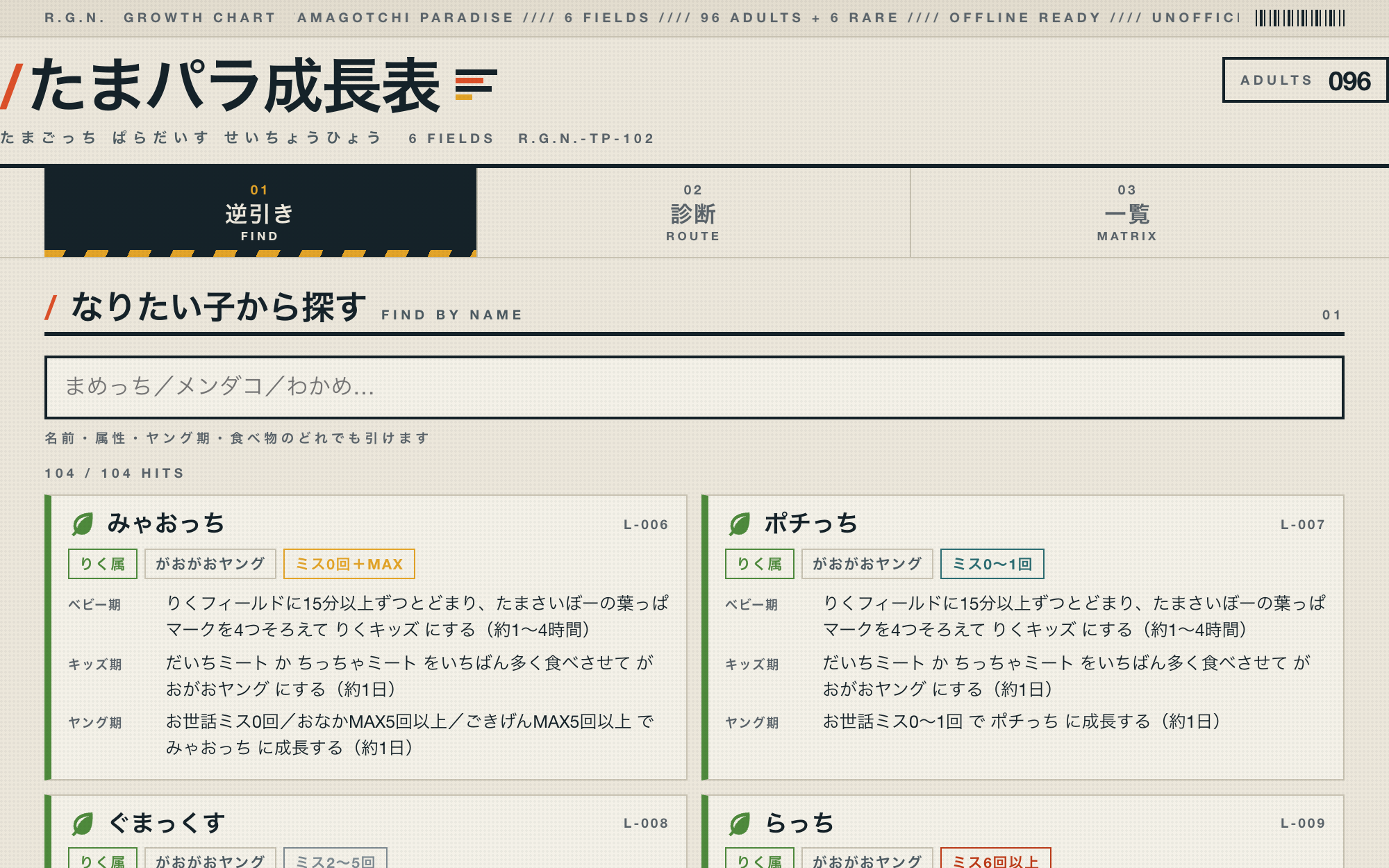Image resolution: width=1389 pixels, height=868 pixels.
Task: Click がおがおヤング tag on ポチっち card
Action: coord(867,564)
